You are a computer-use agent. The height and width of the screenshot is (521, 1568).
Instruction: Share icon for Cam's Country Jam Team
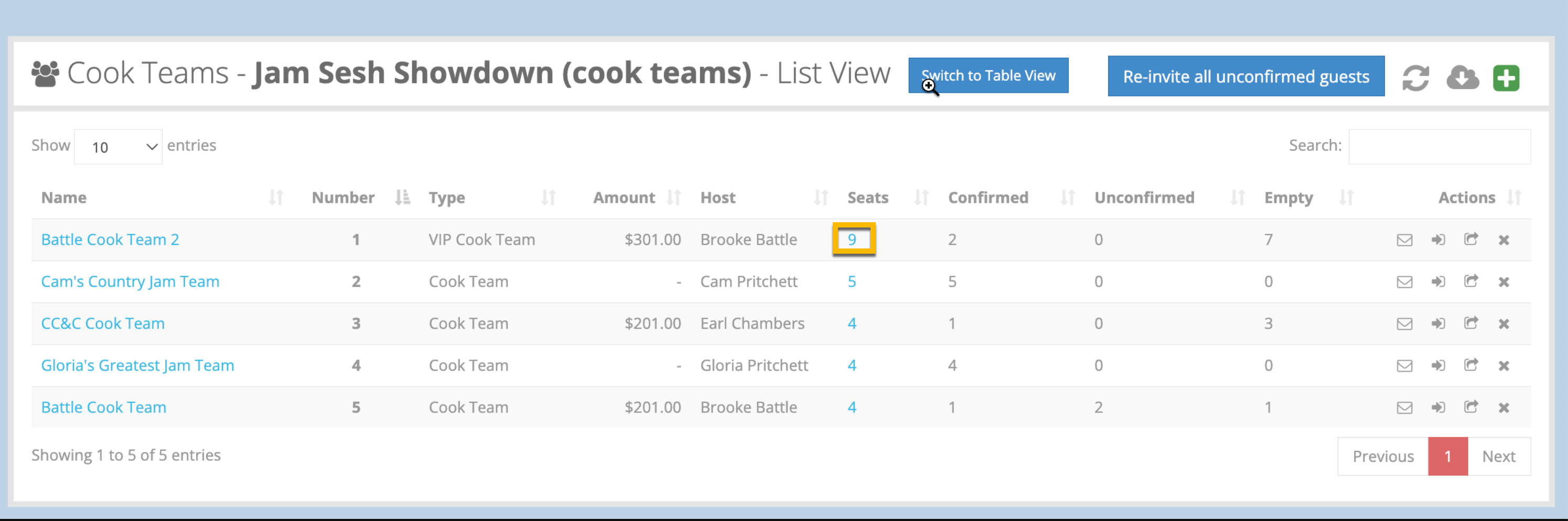point(1470,281)
